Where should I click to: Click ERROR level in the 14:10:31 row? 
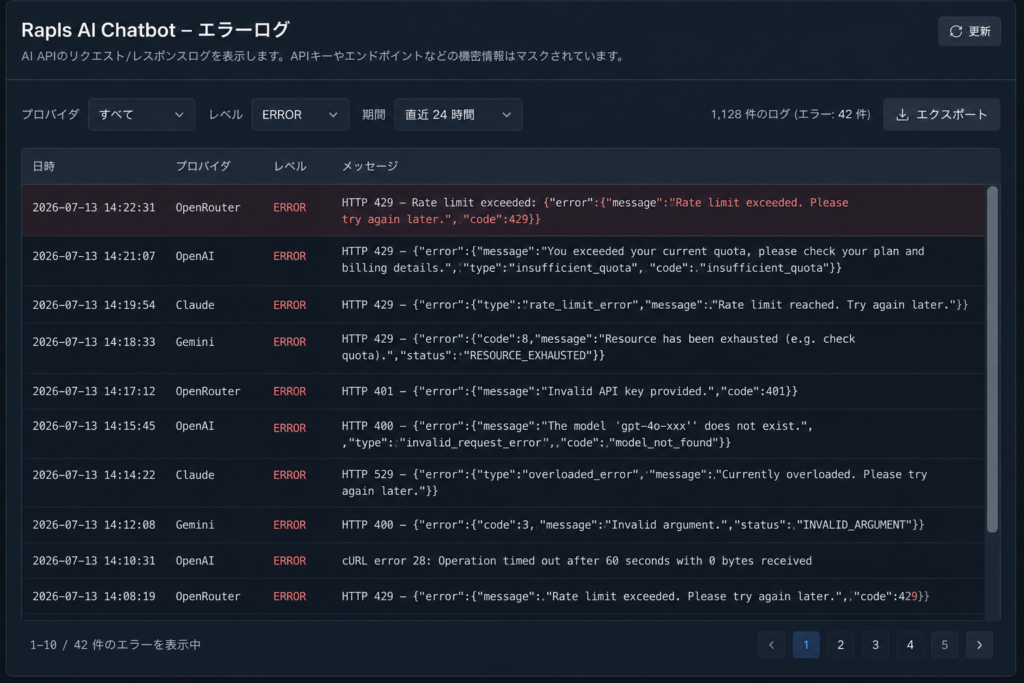(289, 561)
